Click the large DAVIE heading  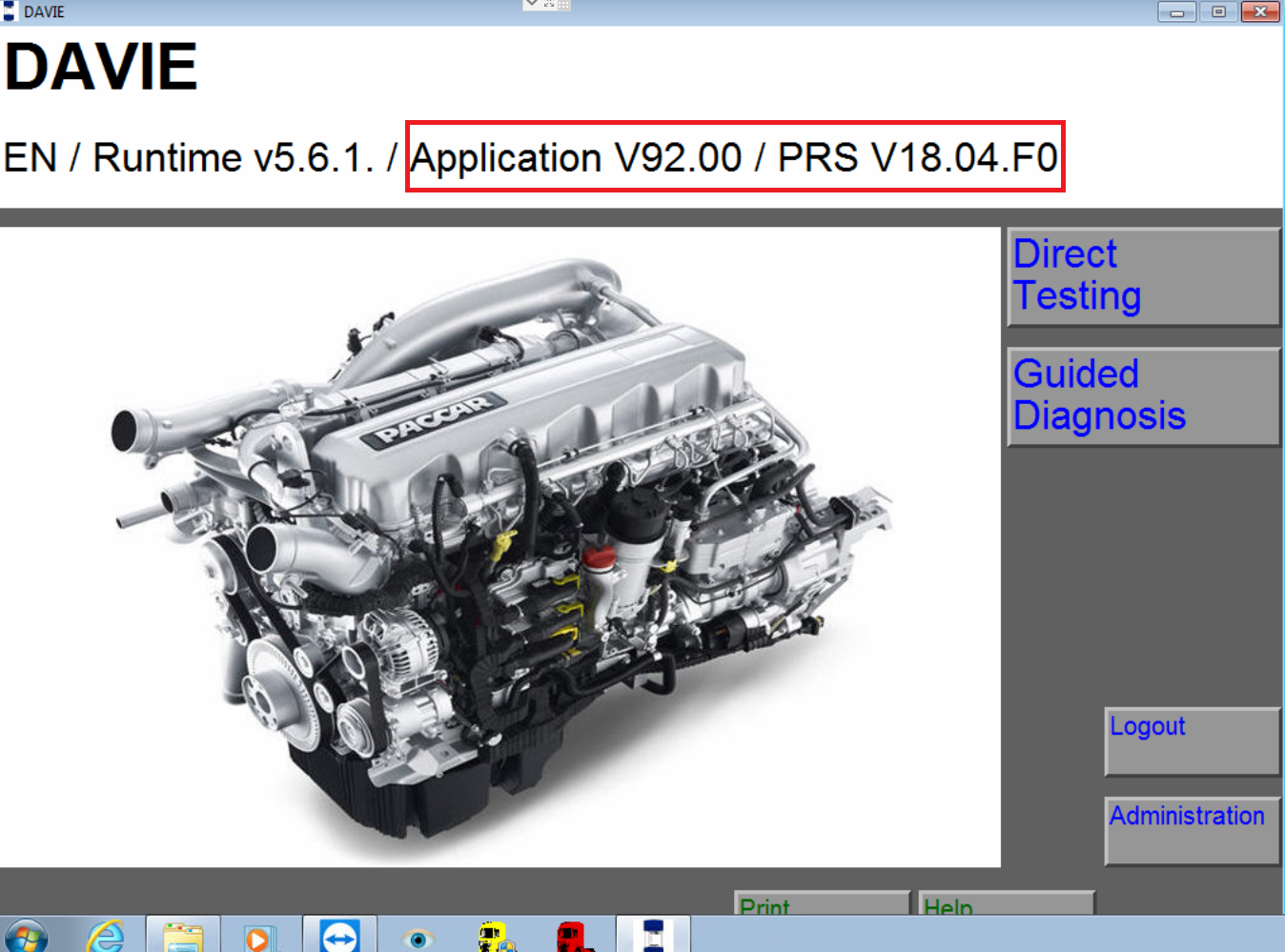[101, 67]
